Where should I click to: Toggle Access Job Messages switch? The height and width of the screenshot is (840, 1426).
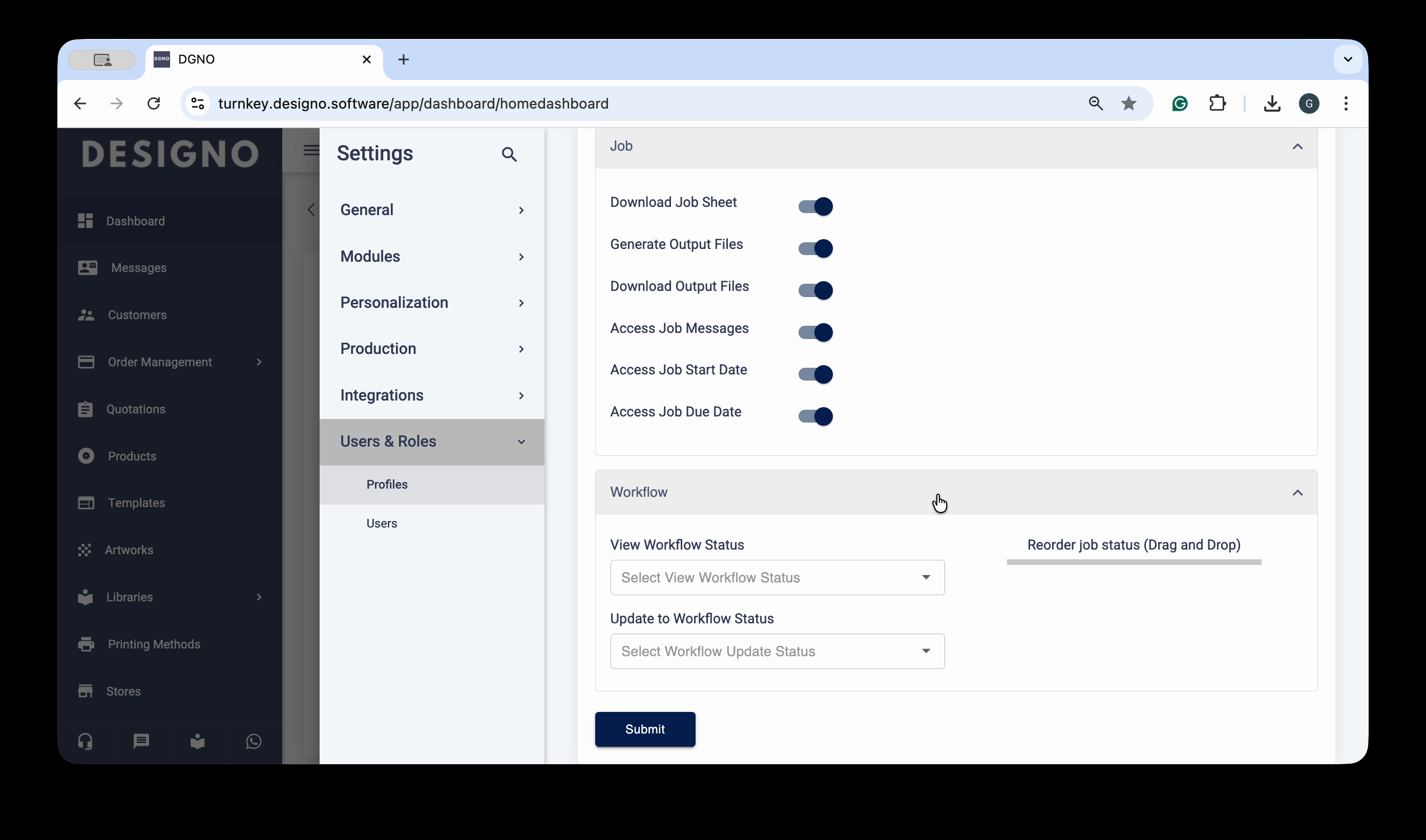pos(815,332)
